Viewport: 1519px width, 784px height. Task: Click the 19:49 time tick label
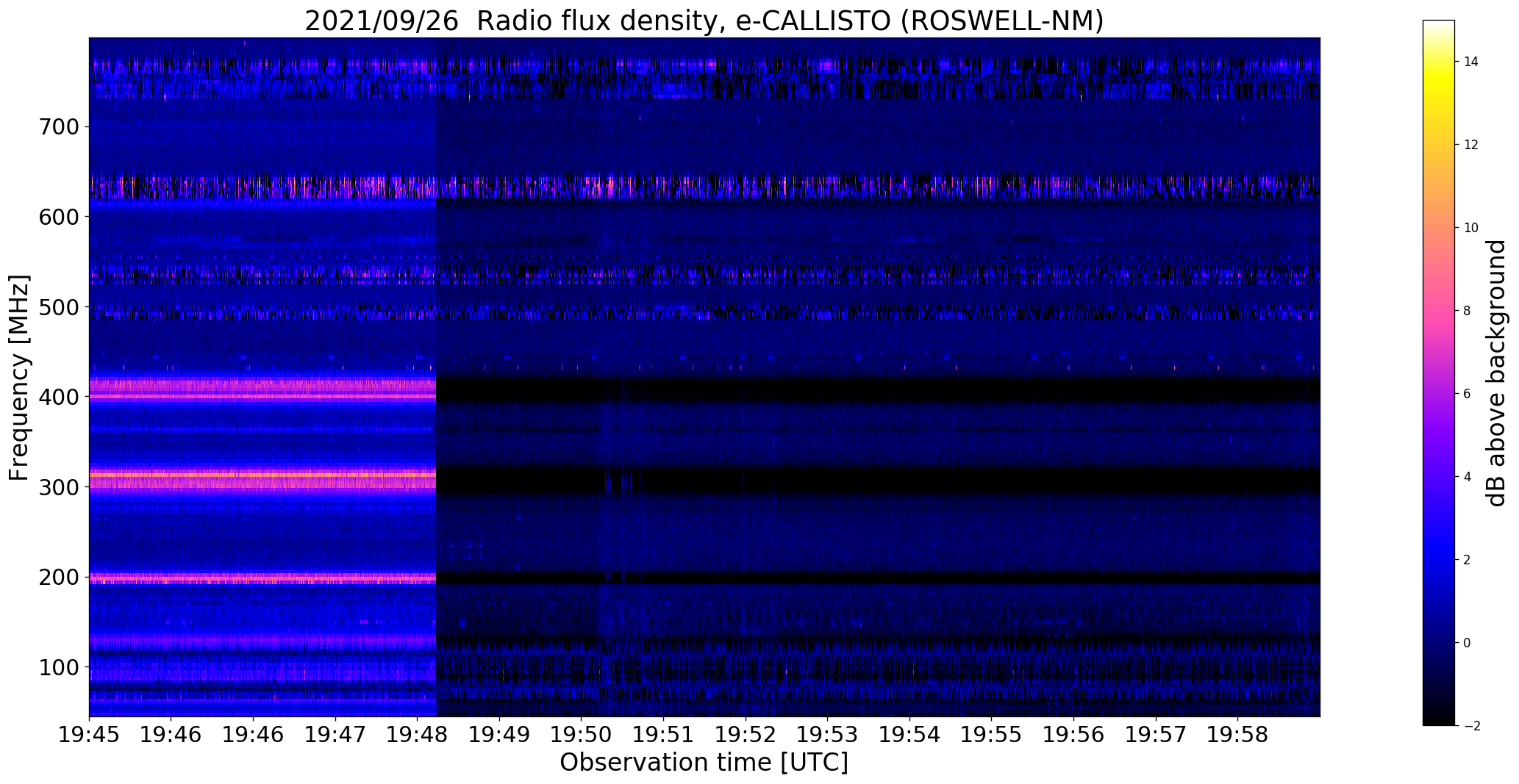[x=499, y=734]
